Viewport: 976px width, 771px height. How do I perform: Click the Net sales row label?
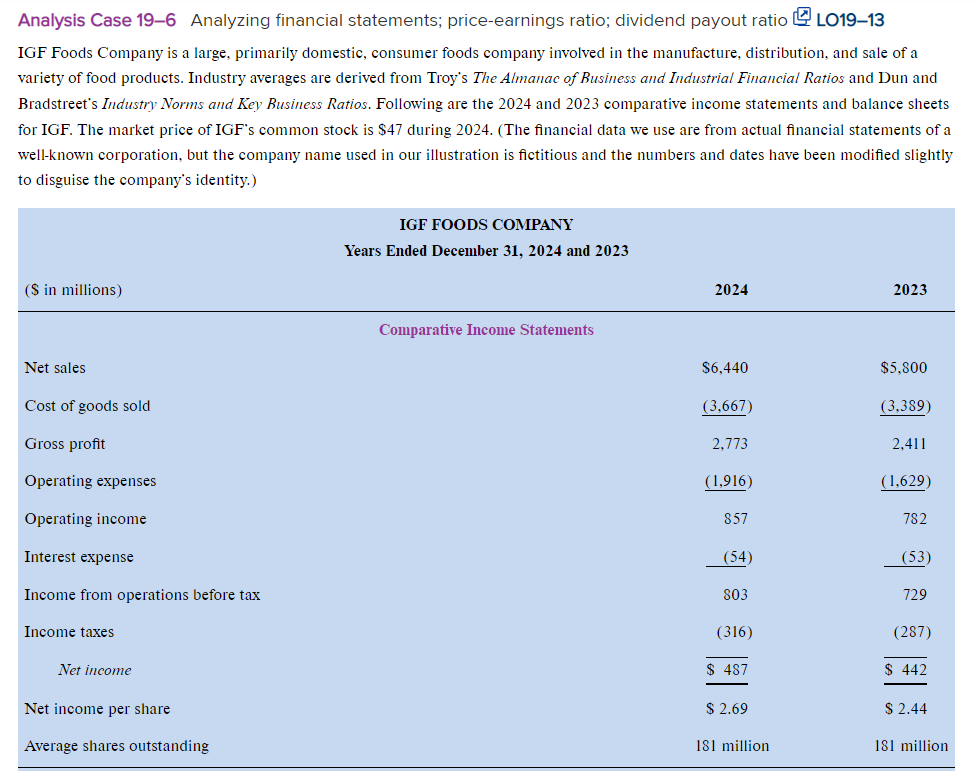pyautogui.click(x=55, y=368)
